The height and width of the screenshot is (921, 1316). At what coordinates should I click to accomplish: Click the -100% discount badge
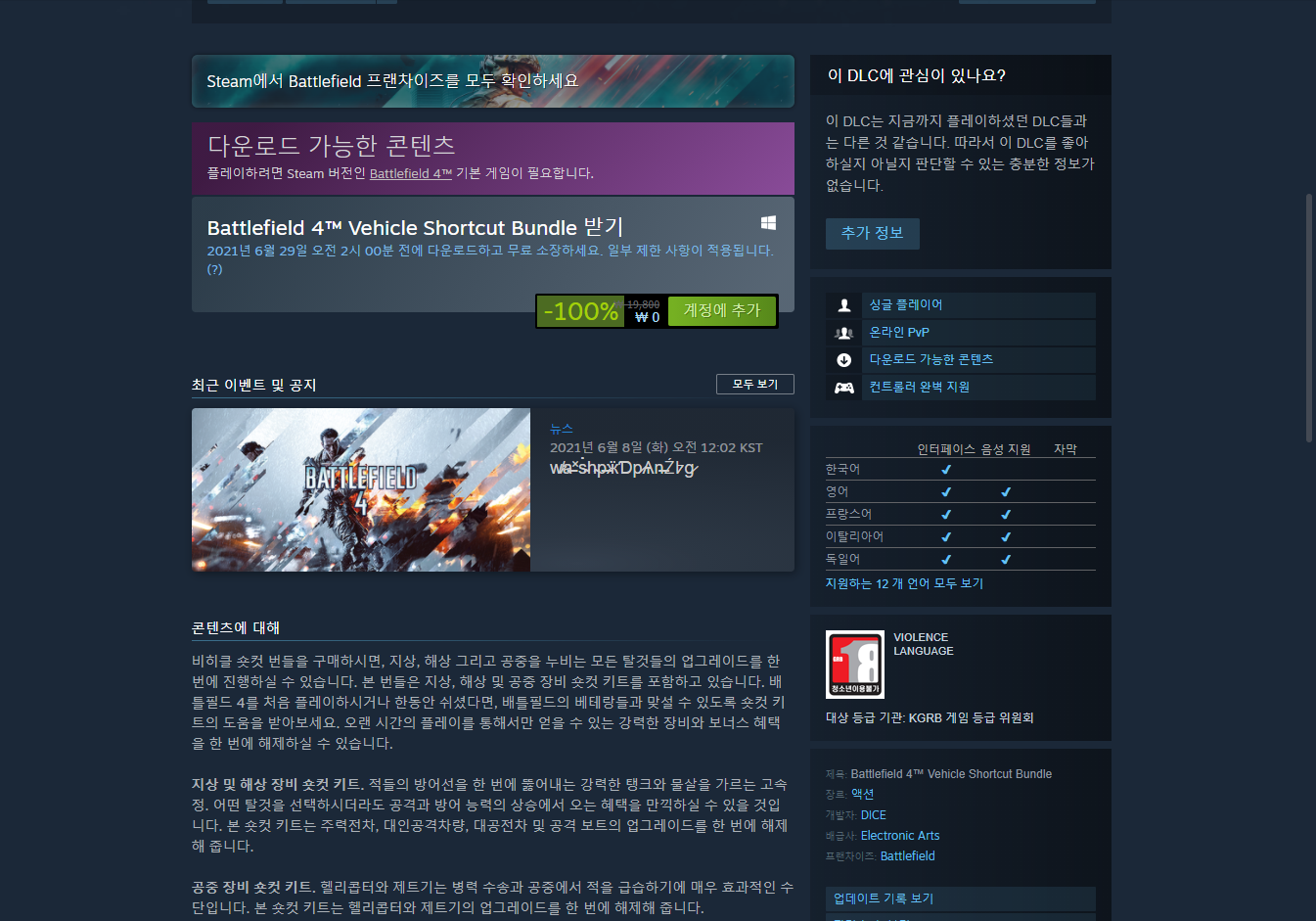pos(580,311)
